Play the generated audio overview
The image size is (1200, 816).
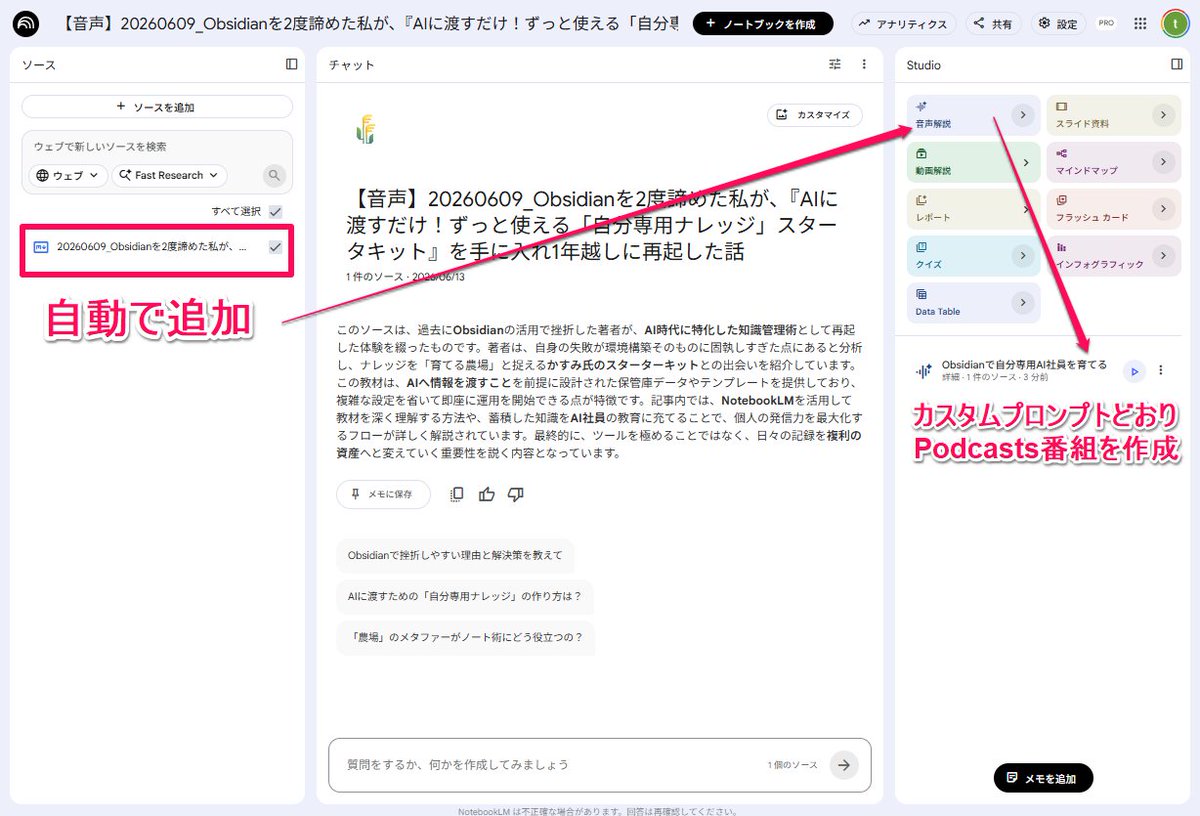tap(1133, 371)
